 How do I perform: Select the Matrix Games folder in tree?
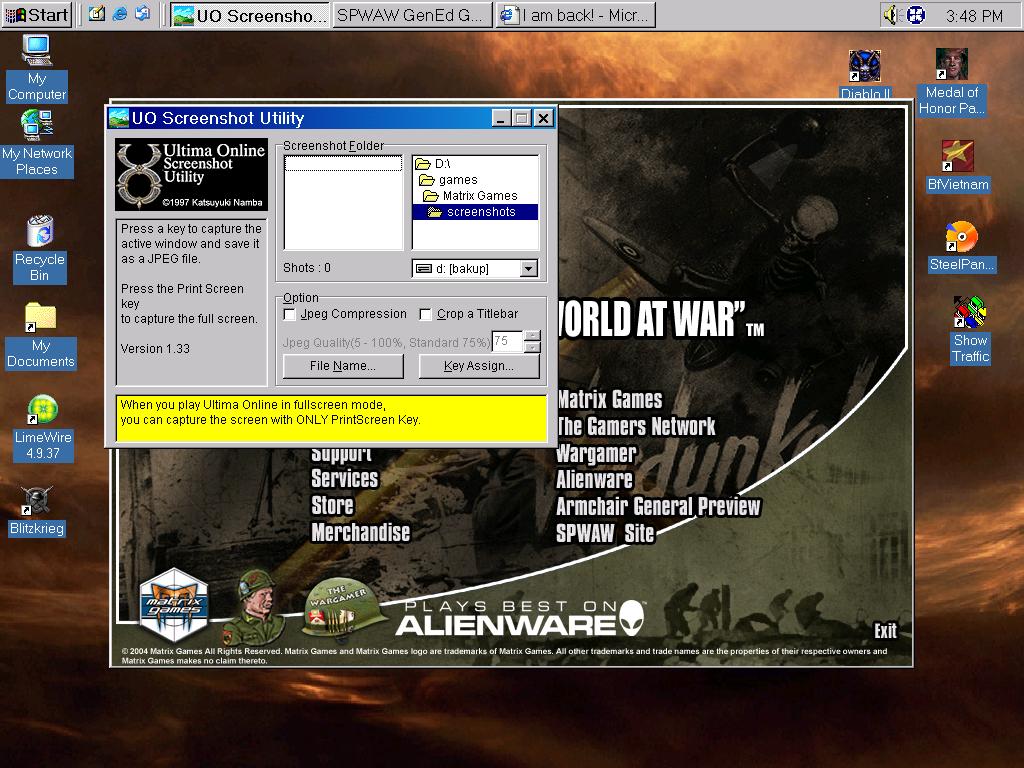pyautogui.click(x=471, y=196)
